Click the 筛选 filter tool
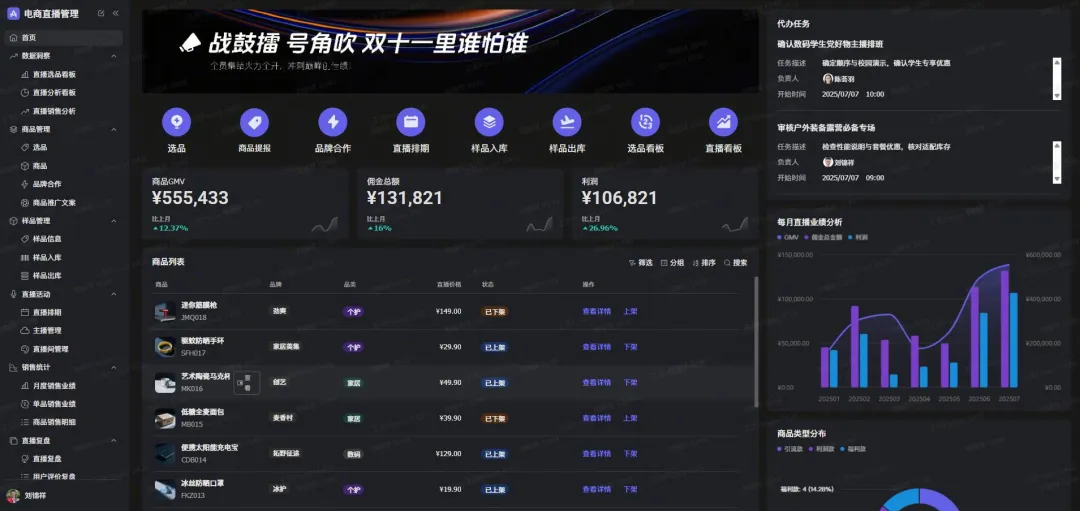Viewport: 1080px width, 511px height. click(x=641, y=262)
